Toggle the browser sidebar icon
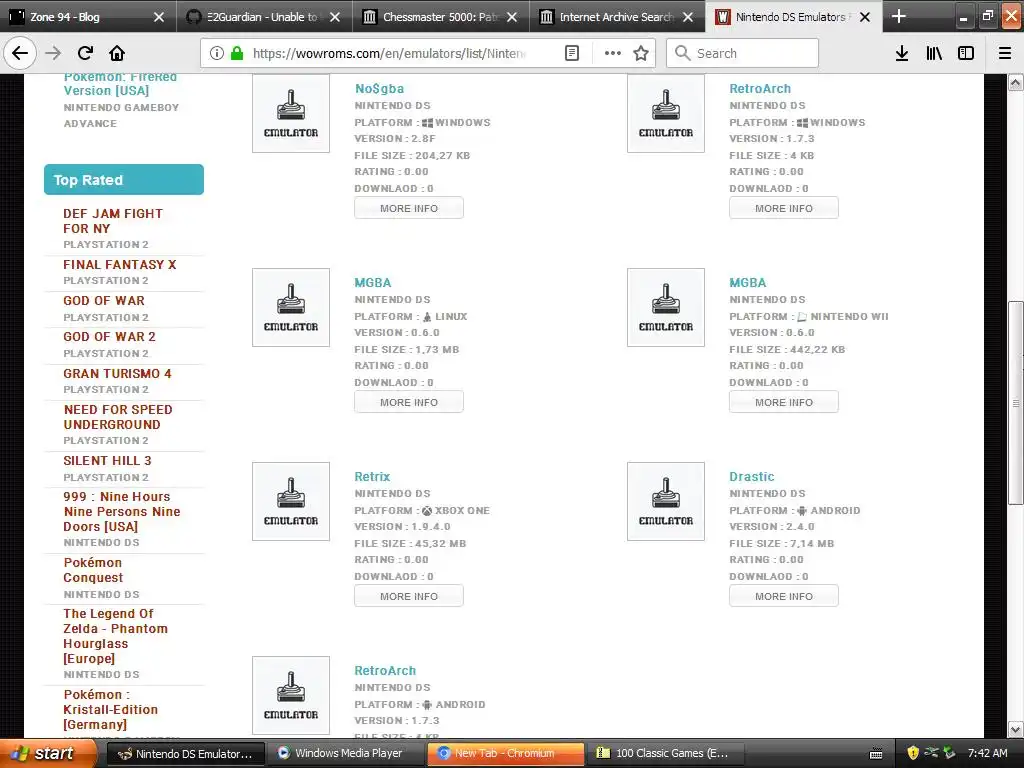This screenshot has height=768, width=1024. pyautogui.click(x=966, y=53)
